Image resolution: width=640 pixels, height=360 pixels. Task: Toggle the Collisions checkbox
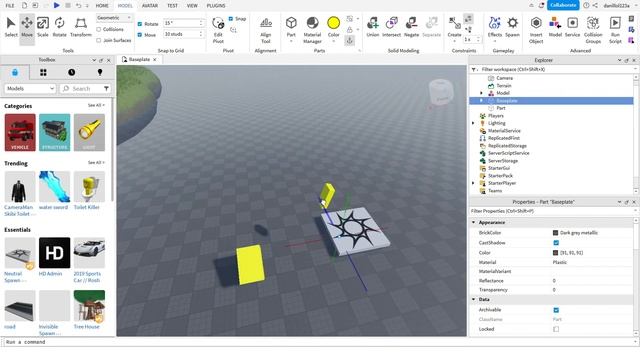coord(99,29)
